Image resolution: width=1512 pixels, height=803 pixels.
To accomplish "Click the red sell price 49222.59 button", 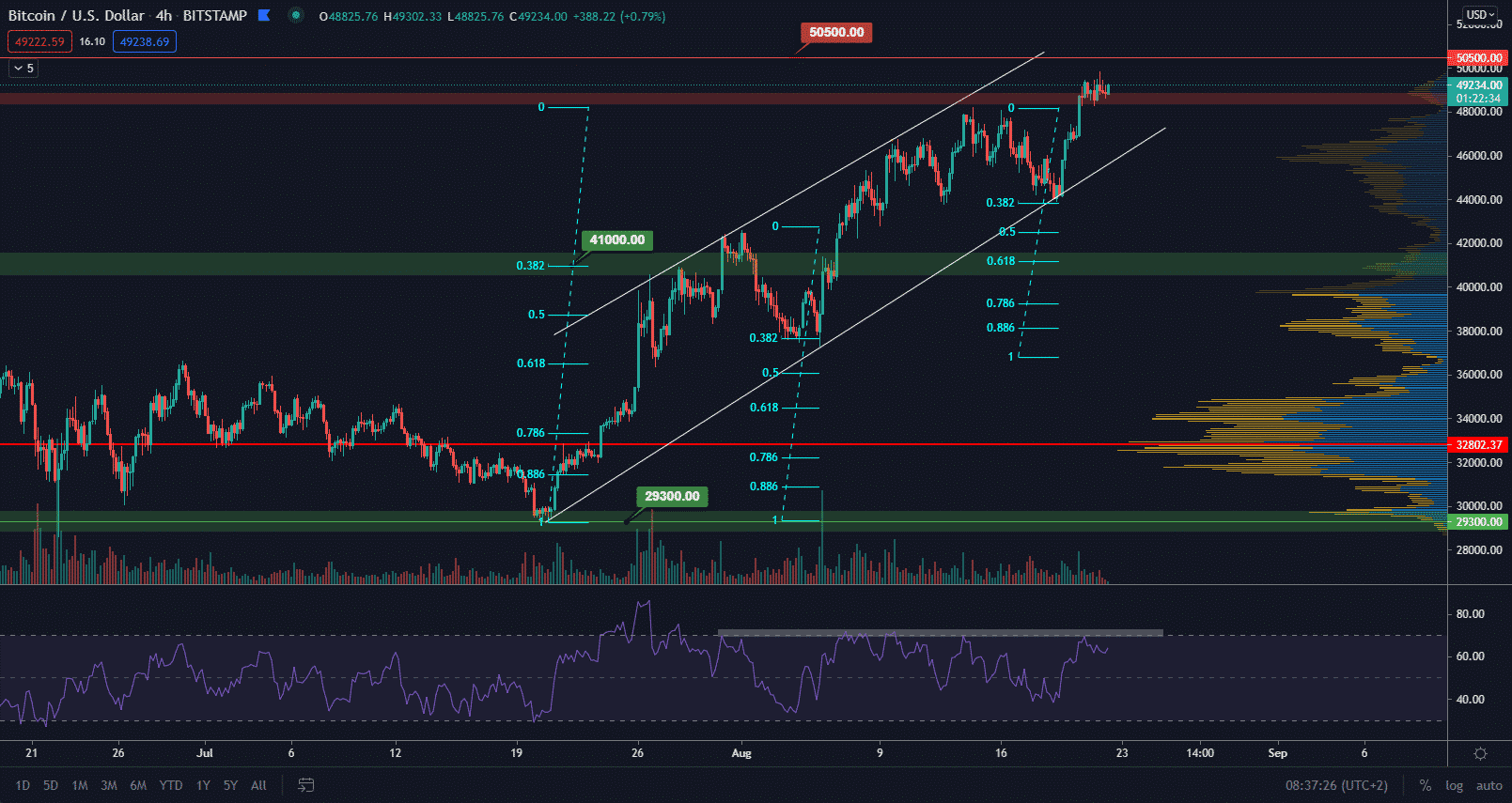I will [39, 41].
